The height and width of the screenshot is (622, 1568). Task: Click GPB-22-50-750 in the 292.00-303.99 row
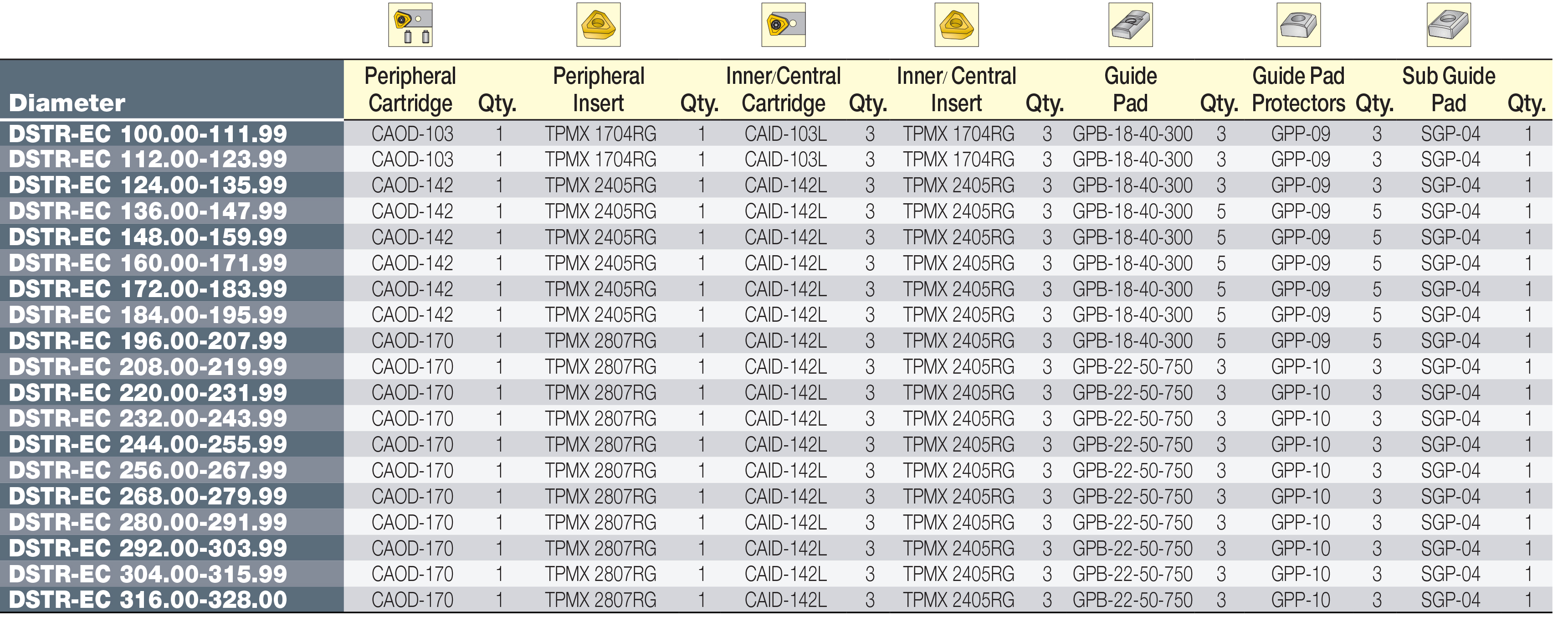pos(1132,548)
